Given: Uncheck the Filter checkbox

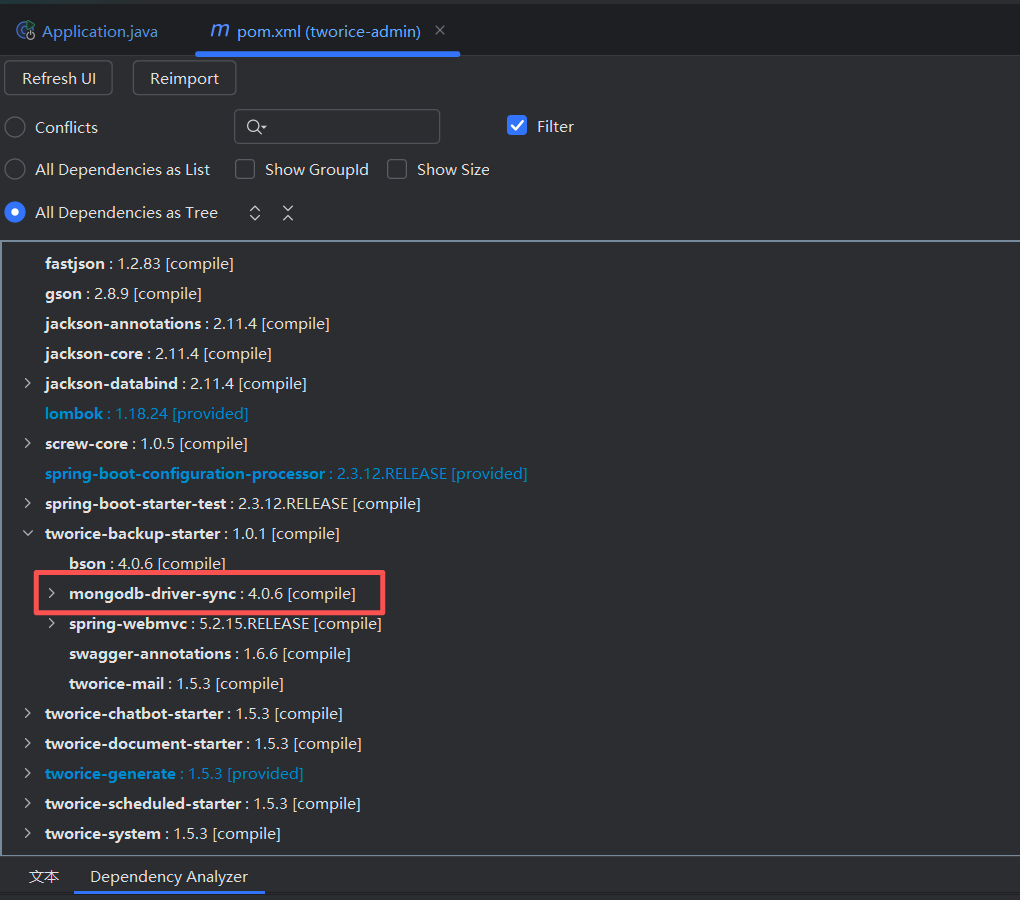Looking at the screenshot, I should click(x=517, y=126).
